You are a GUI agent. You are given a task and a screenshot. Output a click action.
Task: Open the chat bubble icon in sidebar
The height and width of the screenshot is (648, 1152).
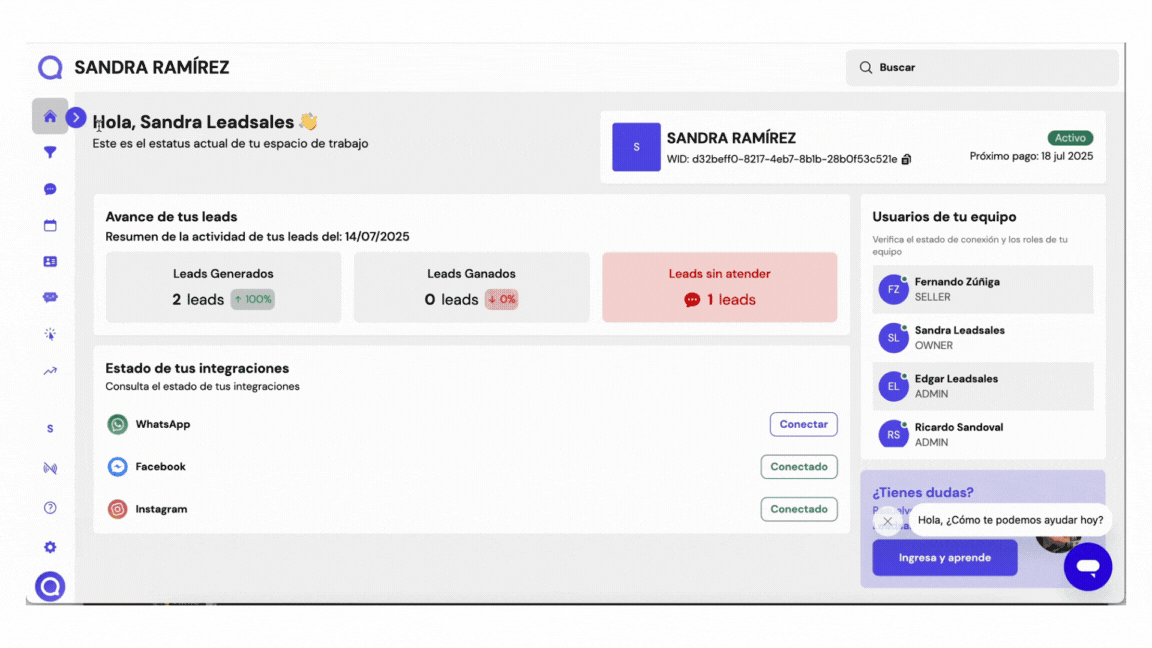click(x=50, y=189)
